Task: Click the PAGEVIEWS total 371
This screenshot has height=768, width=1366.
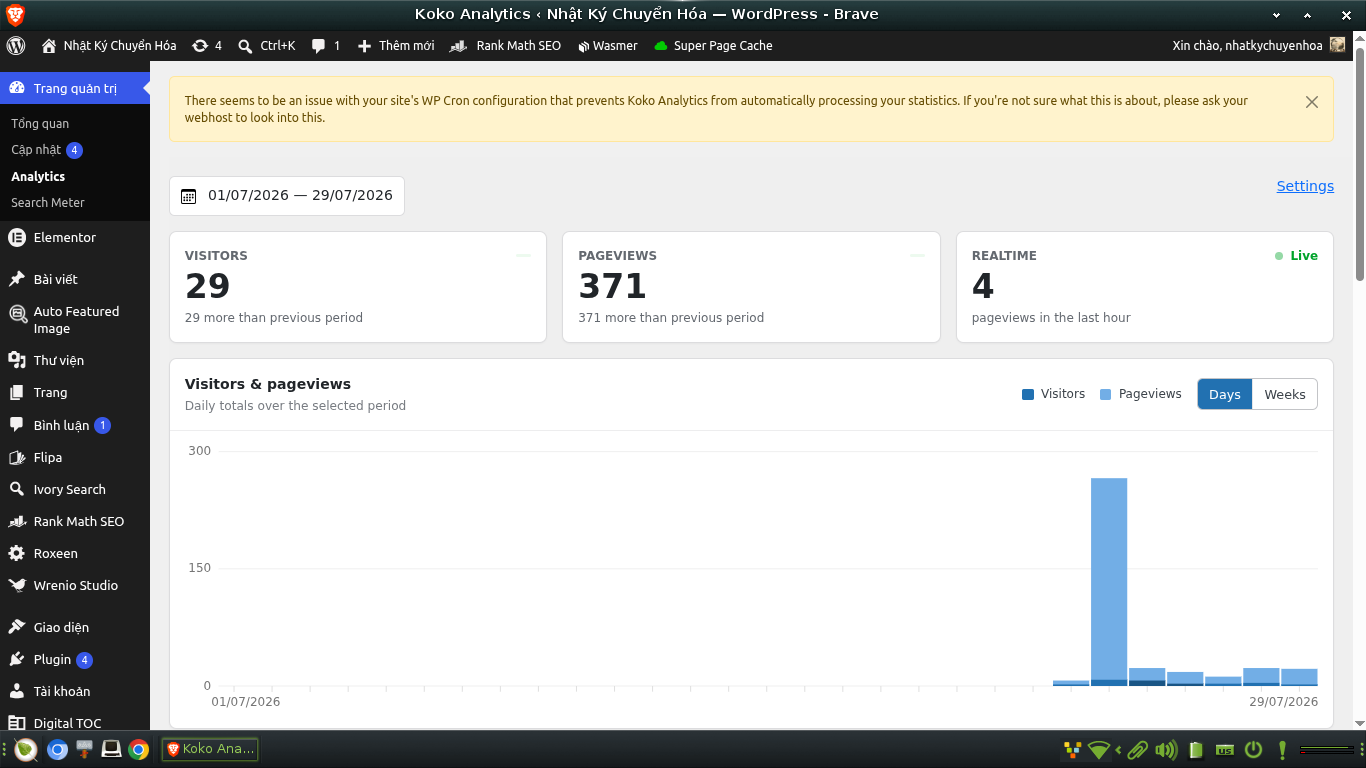Action: [x=613, y=286]
